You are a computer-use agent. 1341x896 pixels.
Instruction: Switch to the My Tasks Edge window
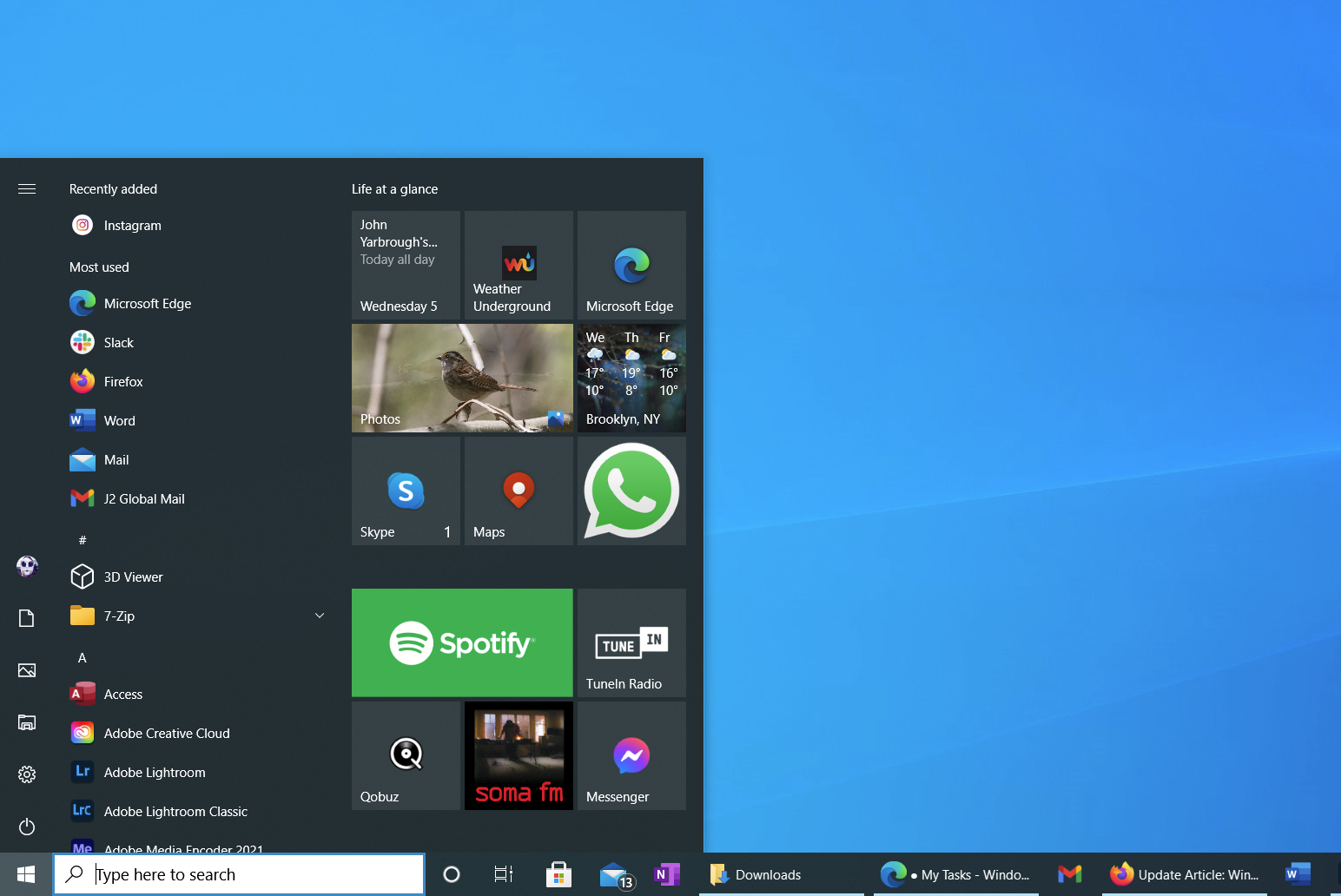click(x=955, y=874)
